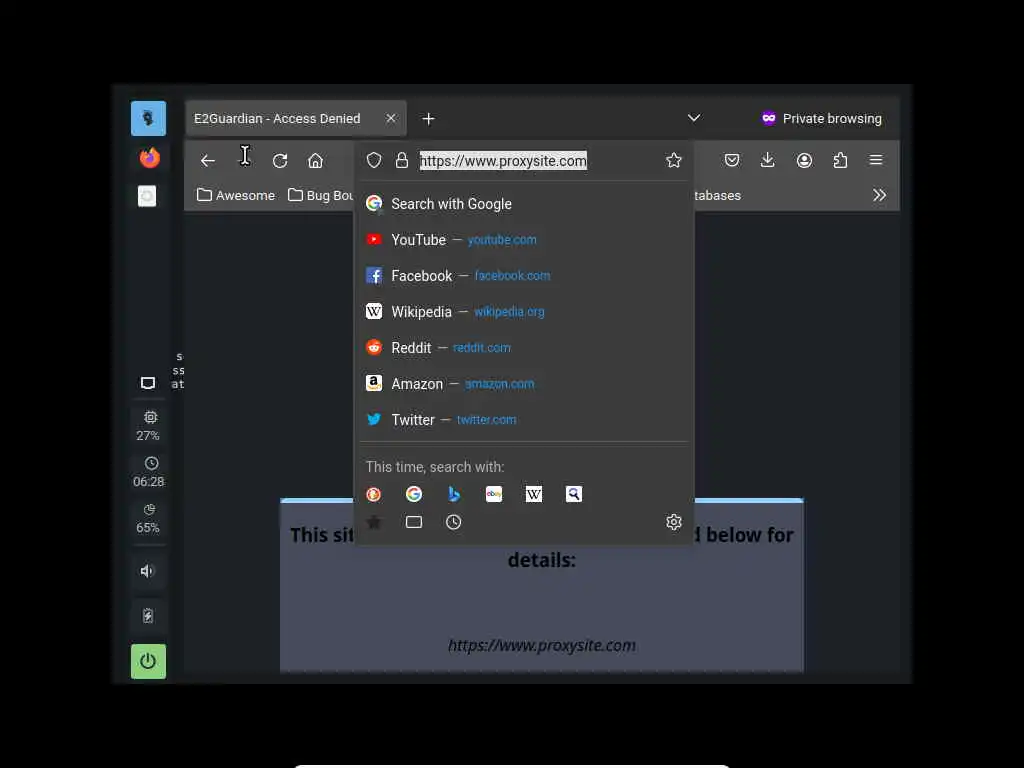
Task: Search open tabs with the tab shortcut
Action: click(x=413, y=522)
